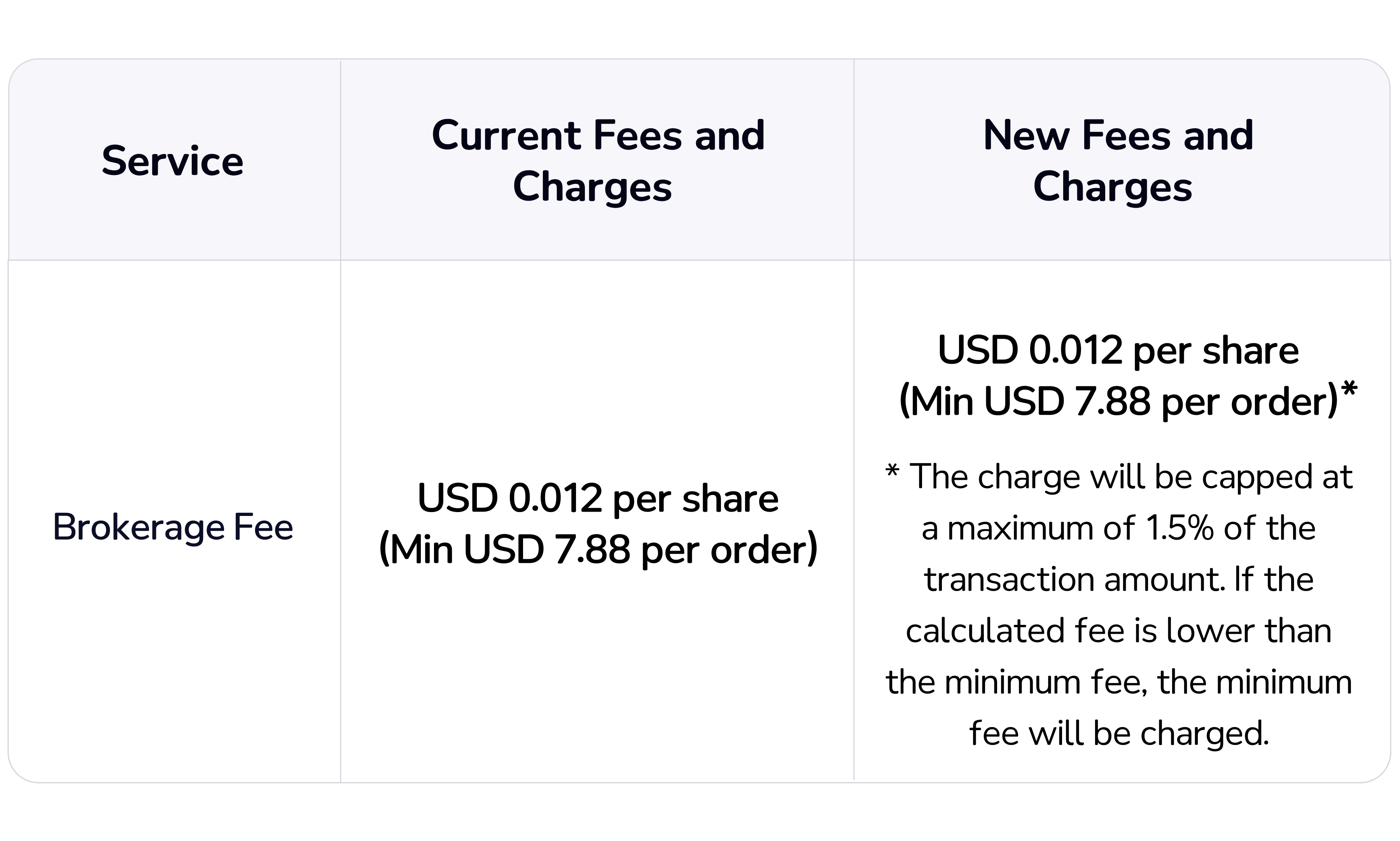Click the word "Charges" in the Current Fees header
1400x841 pixels.
point(592,187)
